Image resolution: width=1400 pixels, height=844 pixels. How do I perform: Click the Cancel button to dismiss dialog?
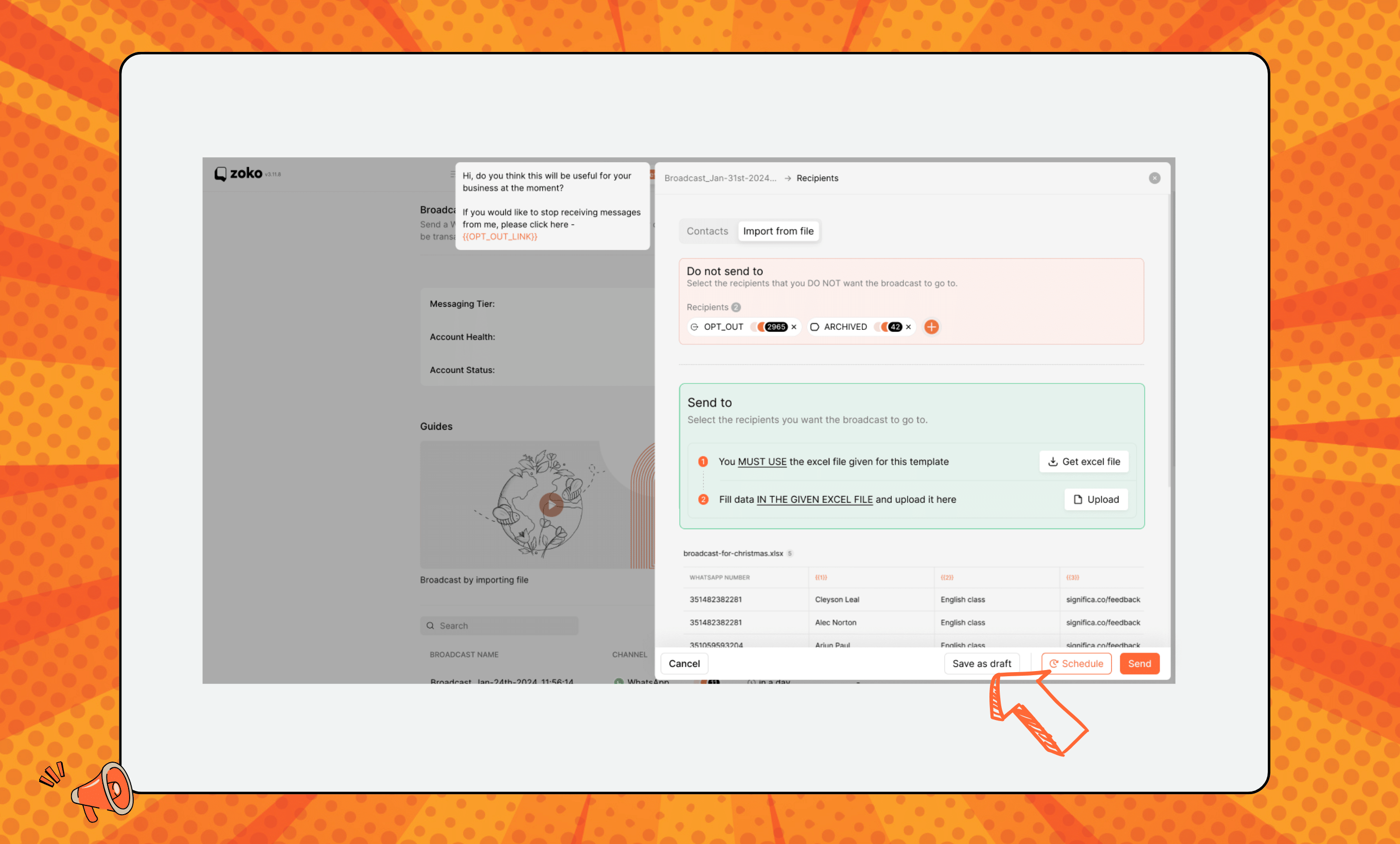pos(684,663)
